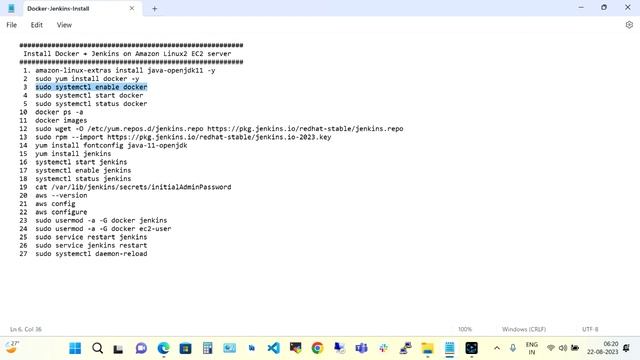Click the 'sudo rpm --import' line
The height and width of the screenshot is (360, 640).
(x=183, y=137)
